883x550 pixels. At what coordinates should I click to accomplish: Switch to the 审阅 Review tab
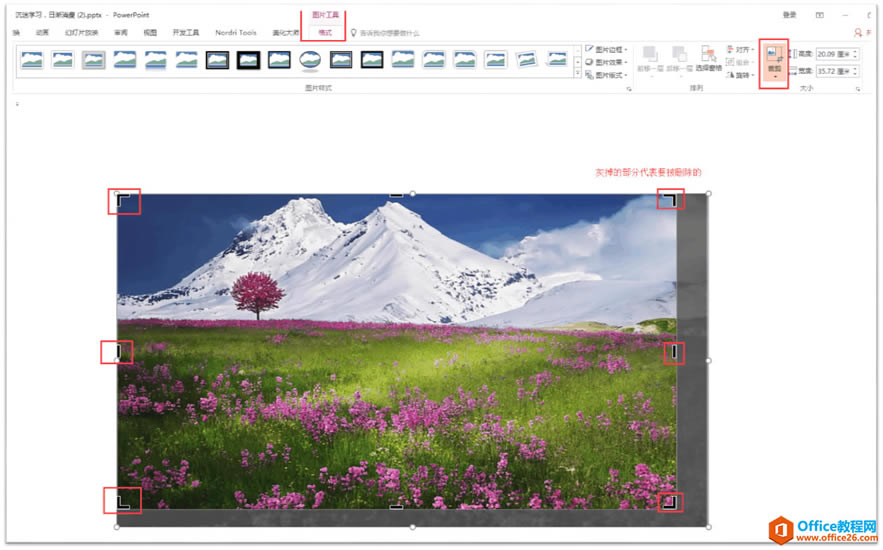[x=121, y=33]
